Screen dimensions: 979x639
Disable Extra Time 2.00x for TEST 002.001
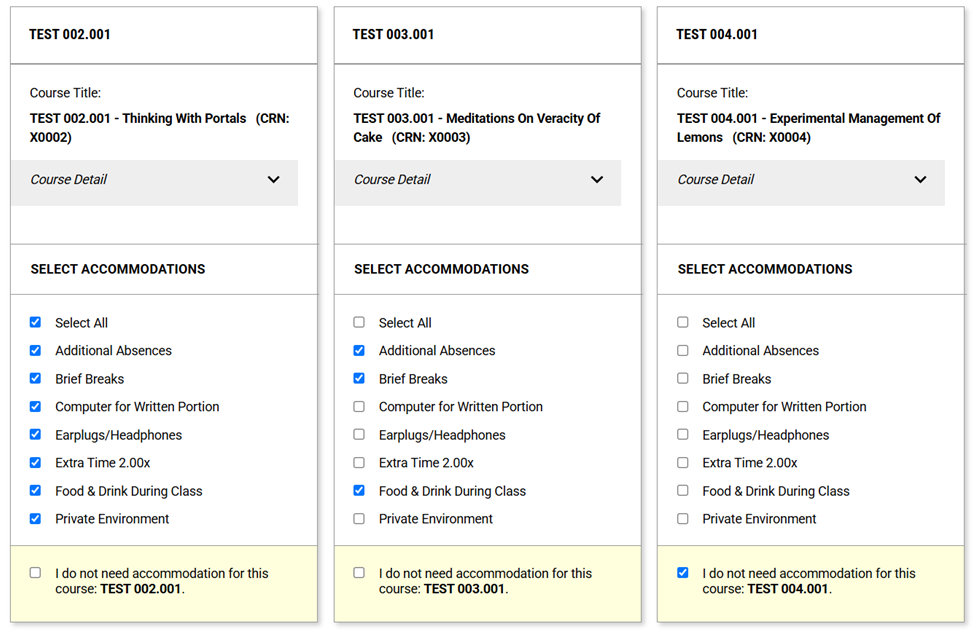(35, 462)
